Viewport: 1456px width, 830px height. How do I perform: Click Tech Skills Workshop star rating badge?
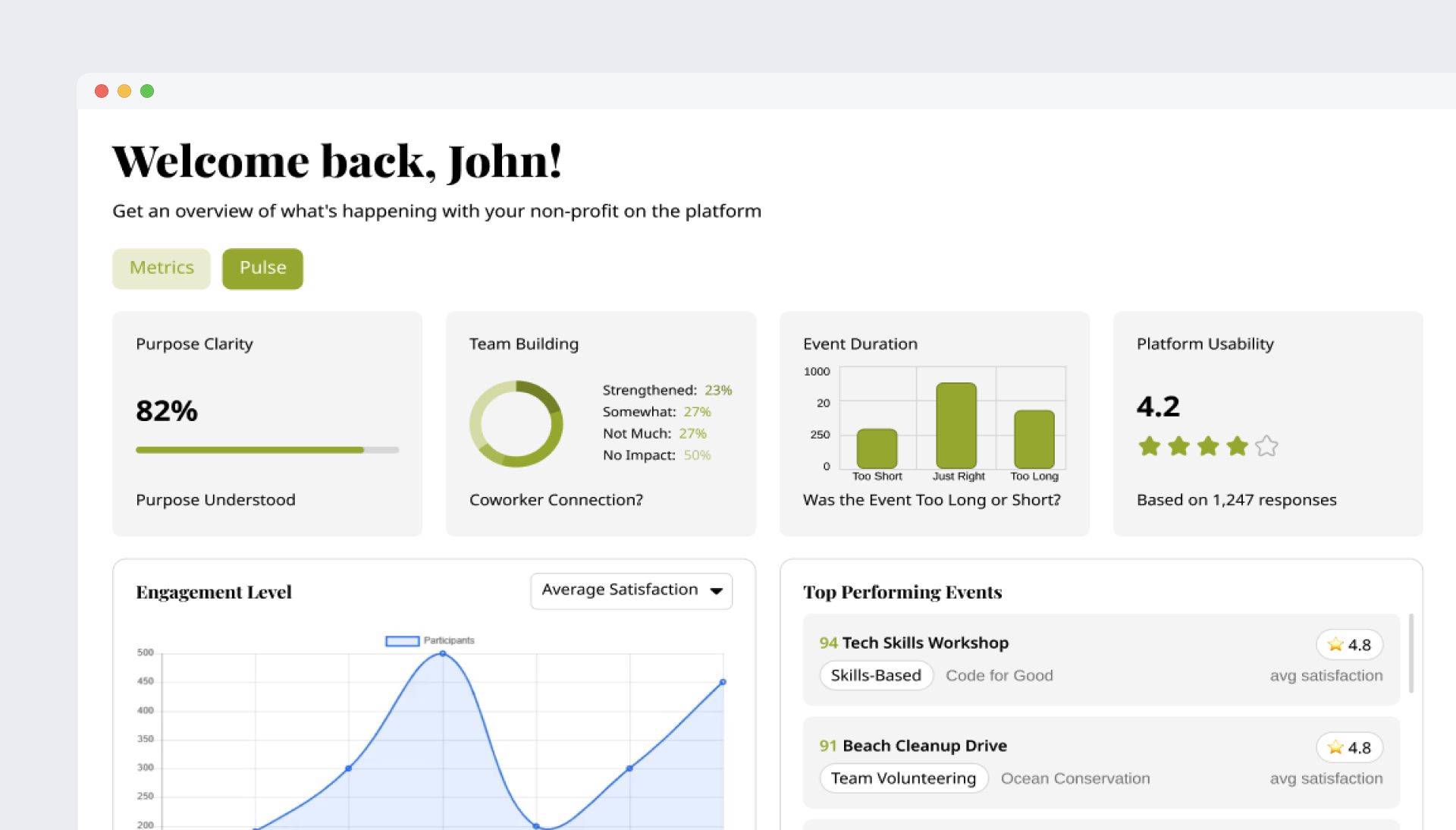pyautogui.click(x=1349, y=645)
